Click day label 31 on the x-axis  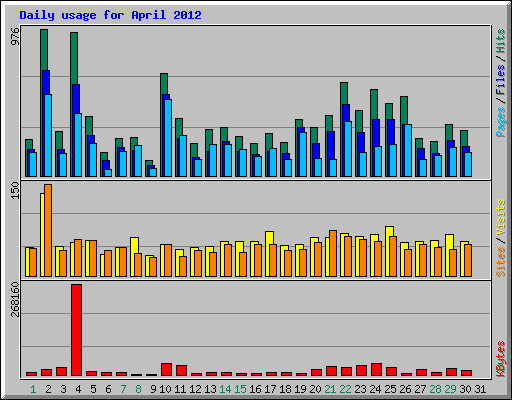pyautogui.click(x=480, y=389)
